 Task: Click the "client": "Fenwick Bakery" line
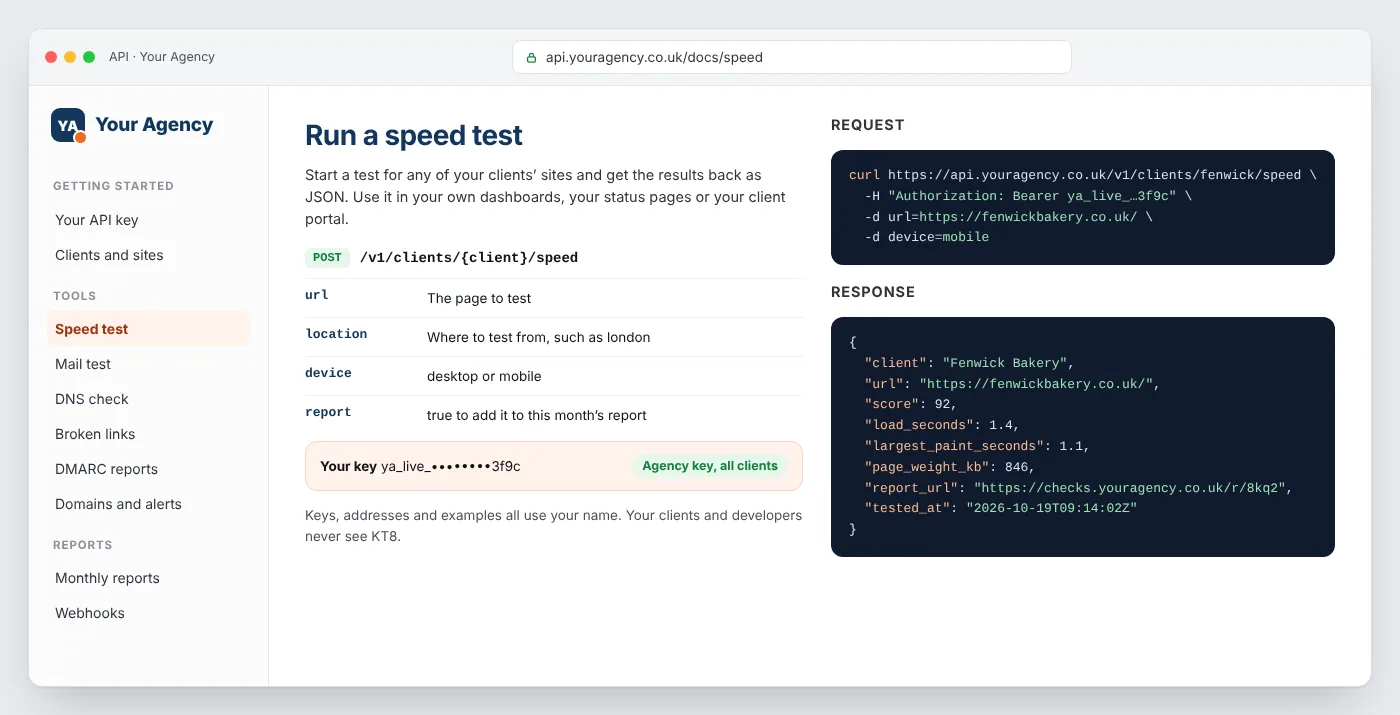pyautogui.click(x=970, y=363)
